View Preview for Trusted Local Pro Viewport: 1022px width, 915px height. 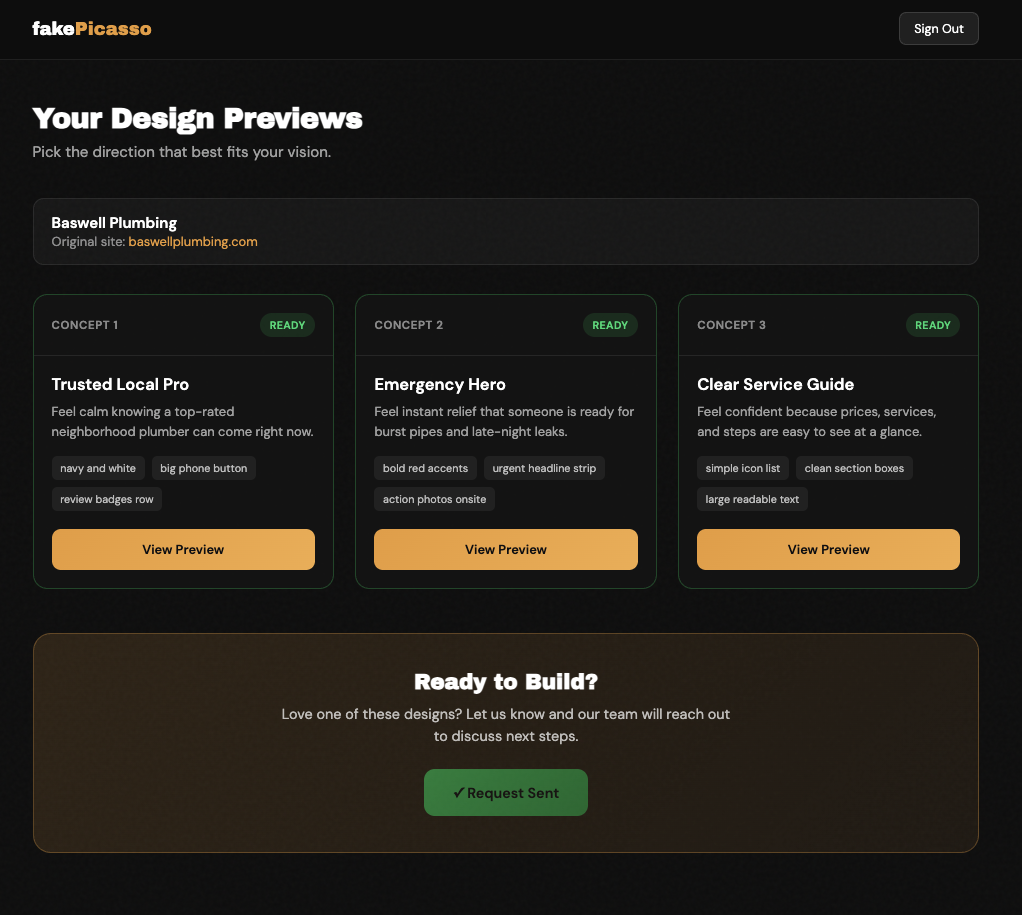(183, 549)
